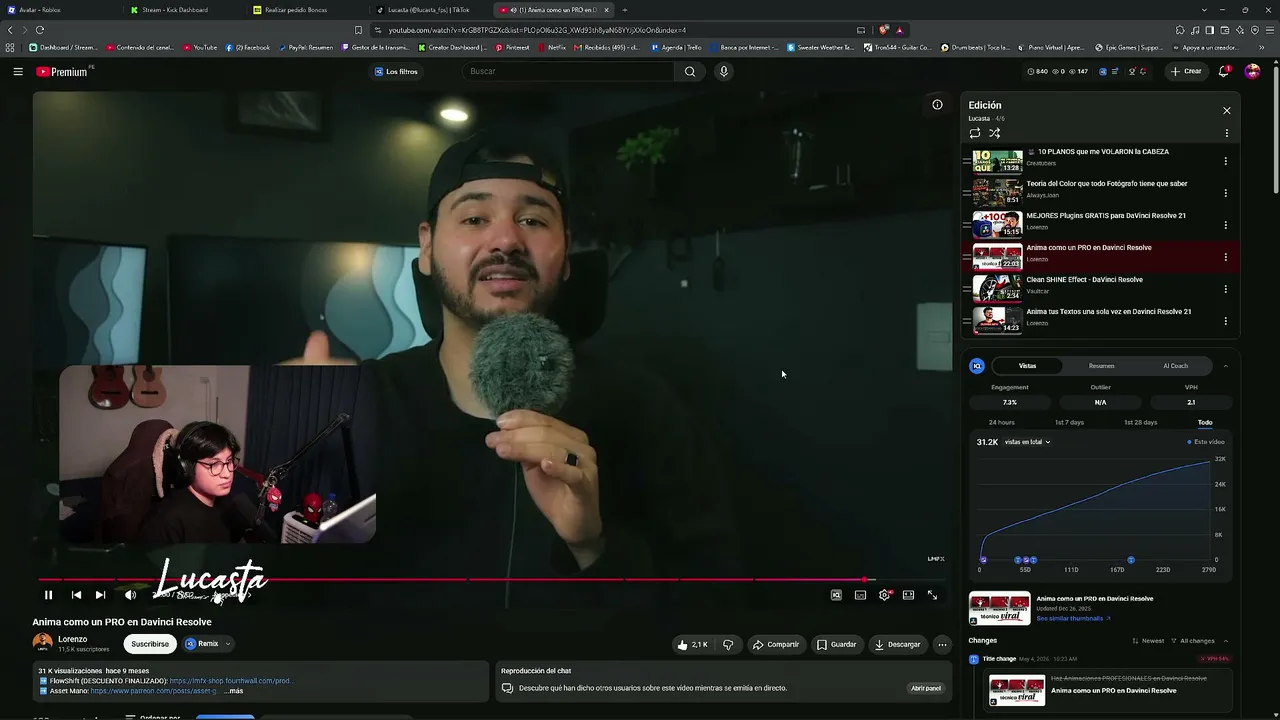
Task: Skip to the previous video
Action: click(x=76, y=595)
